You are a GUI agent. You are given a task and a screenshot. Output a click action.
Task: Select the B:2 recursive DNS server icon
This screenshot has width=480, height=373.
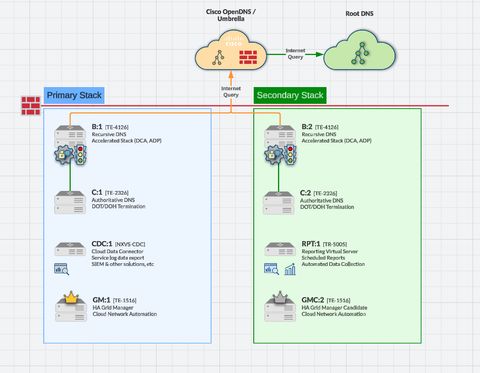click(x=280, y=135)
